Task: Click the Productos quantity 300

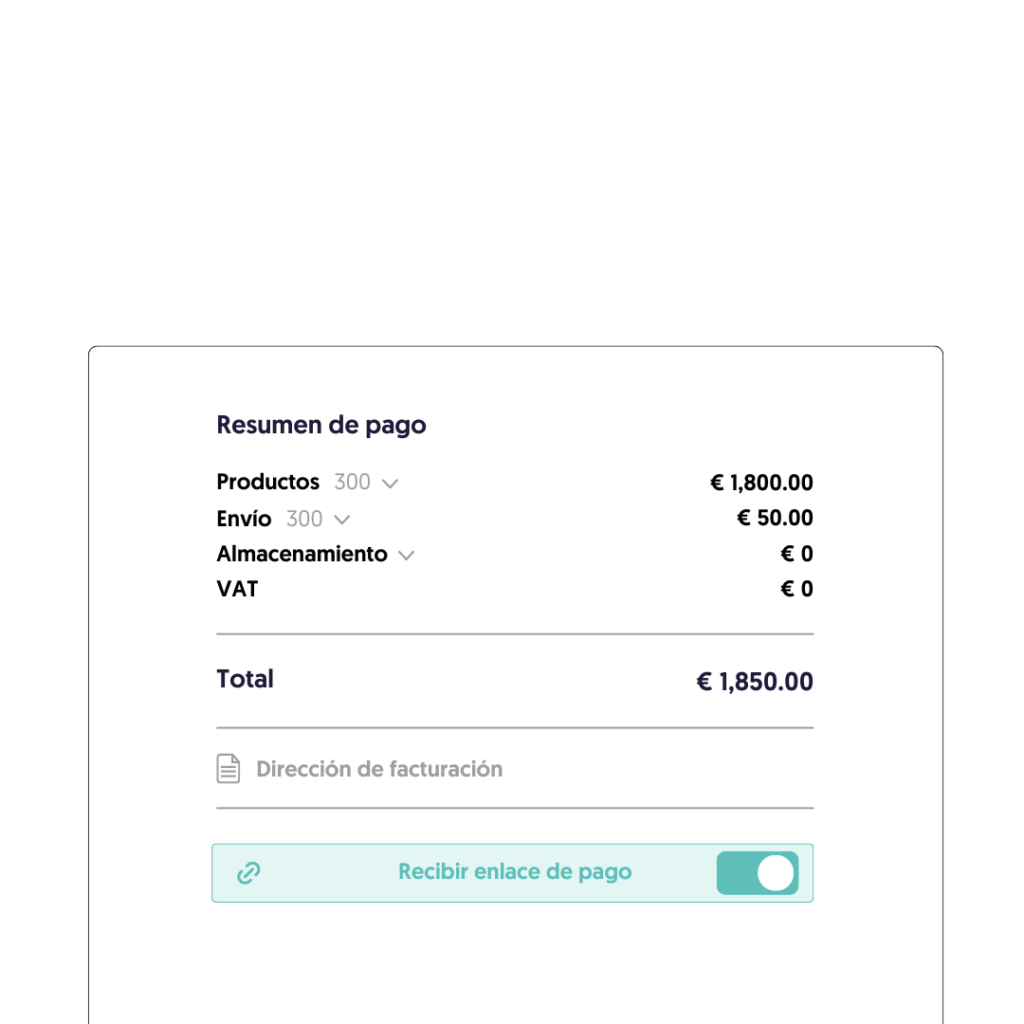Action: pos(352,482)
